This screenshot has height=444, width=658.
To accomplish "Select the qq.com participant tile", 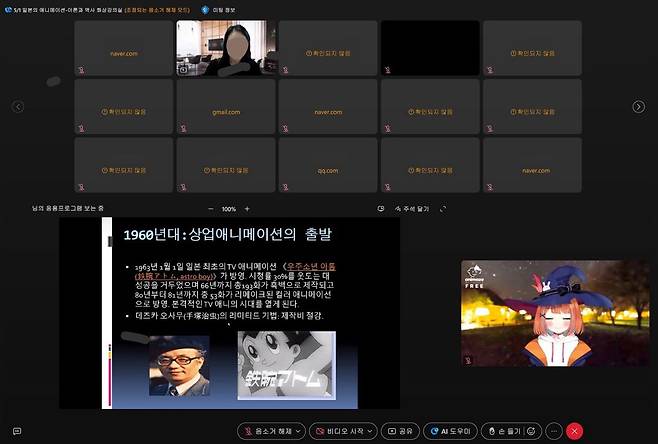I will pyautogui.click(x=328, y=165).
